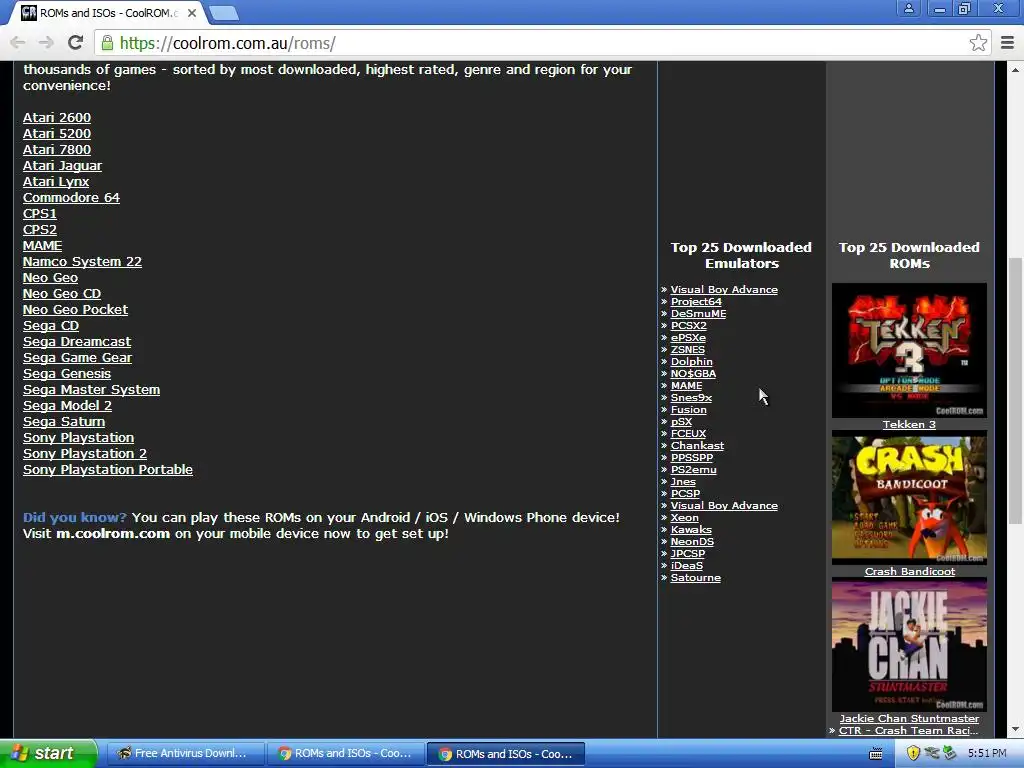Open the Sega Saturn link
Viewport: 1024px width, 768px height.
click(x=64, y=421)
